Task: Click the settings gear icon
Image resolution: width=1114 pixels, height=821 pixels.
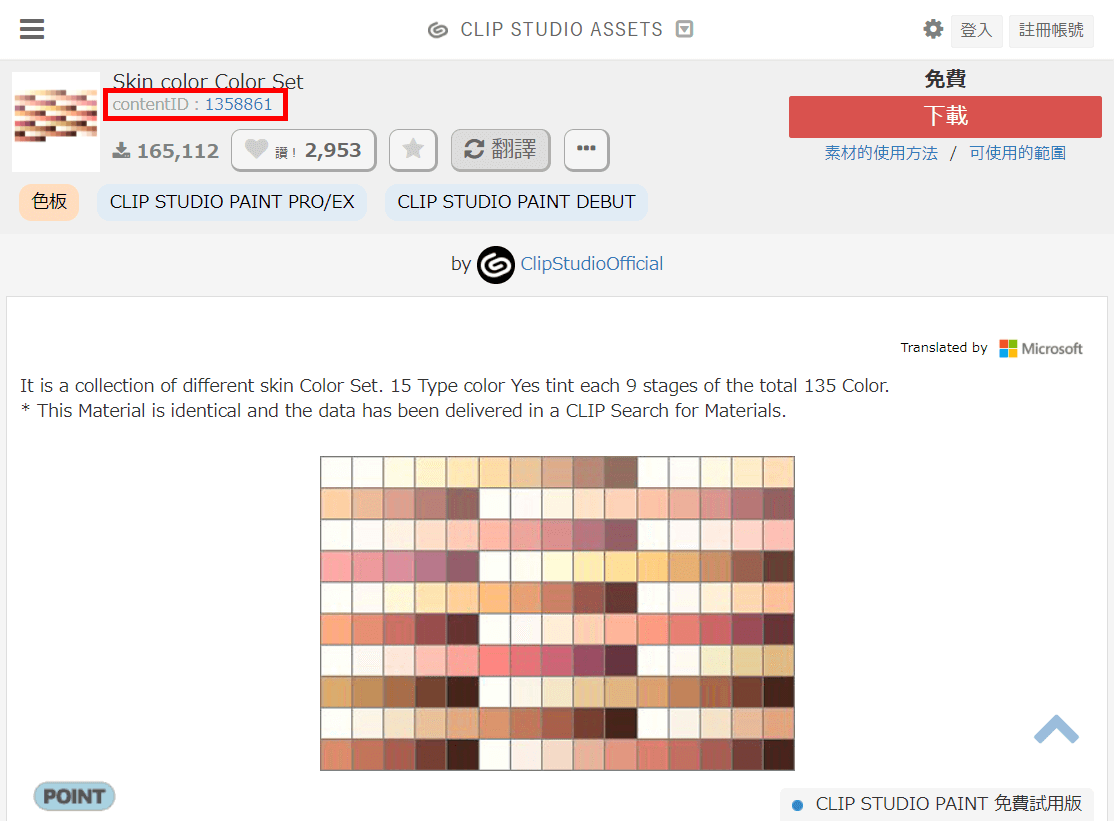Action: click(932, 29)
